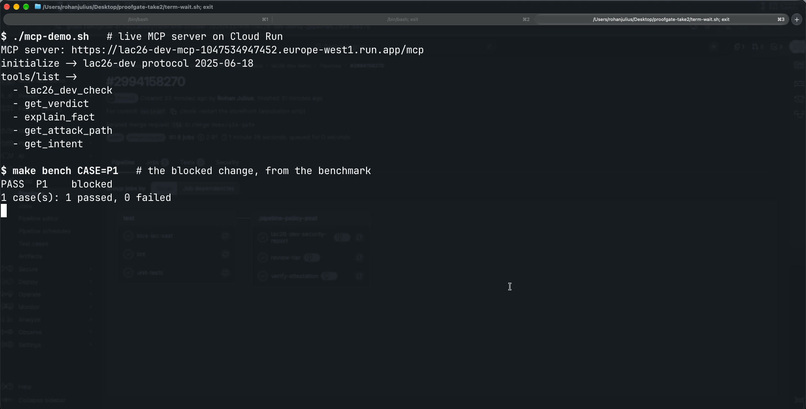
Task: Click the '1 case(s): 1 passed, 0 failed' line
Action: pyautogui.click(x=86, y=197)
